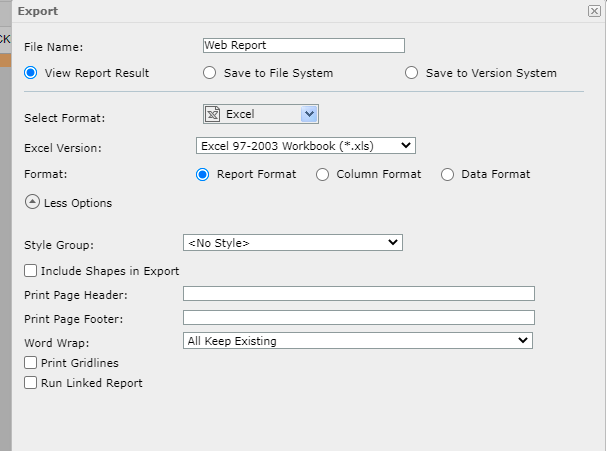607x451 pixels.
Task: Click the Excel file format icon
Action: 213,114
